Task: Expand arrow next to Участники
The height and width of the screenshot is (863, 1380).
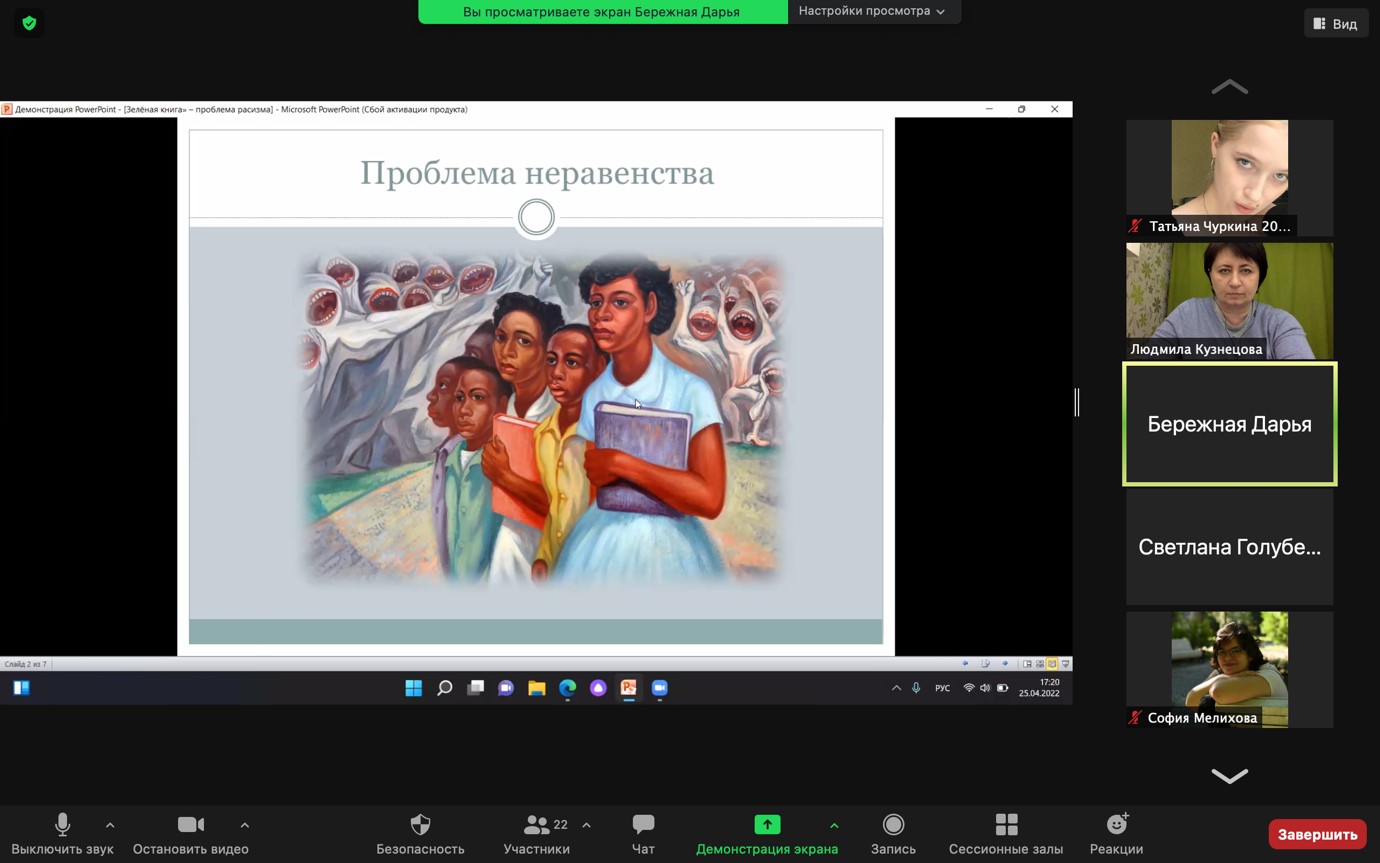Action: click(x=586, y=825)
